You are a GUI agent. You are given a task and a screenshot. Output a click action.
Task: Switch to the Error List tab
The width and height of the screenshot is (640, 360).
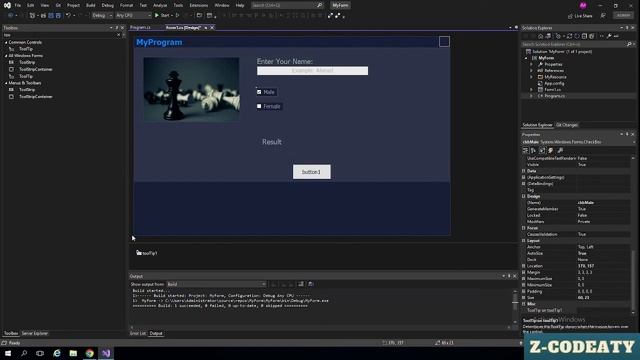(138, 333)
